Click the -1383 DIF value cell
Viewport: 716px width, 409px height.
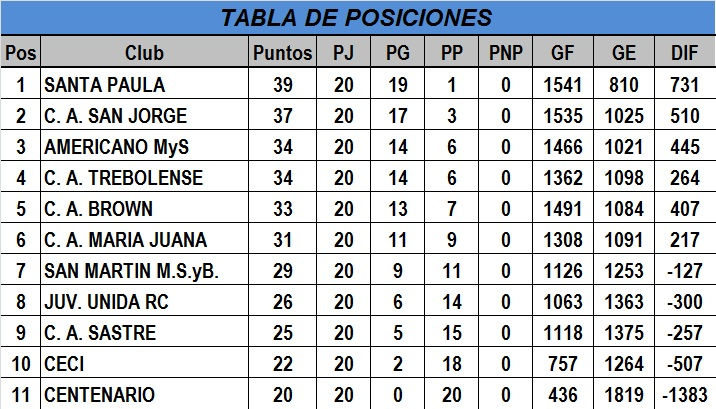[685, 394]
